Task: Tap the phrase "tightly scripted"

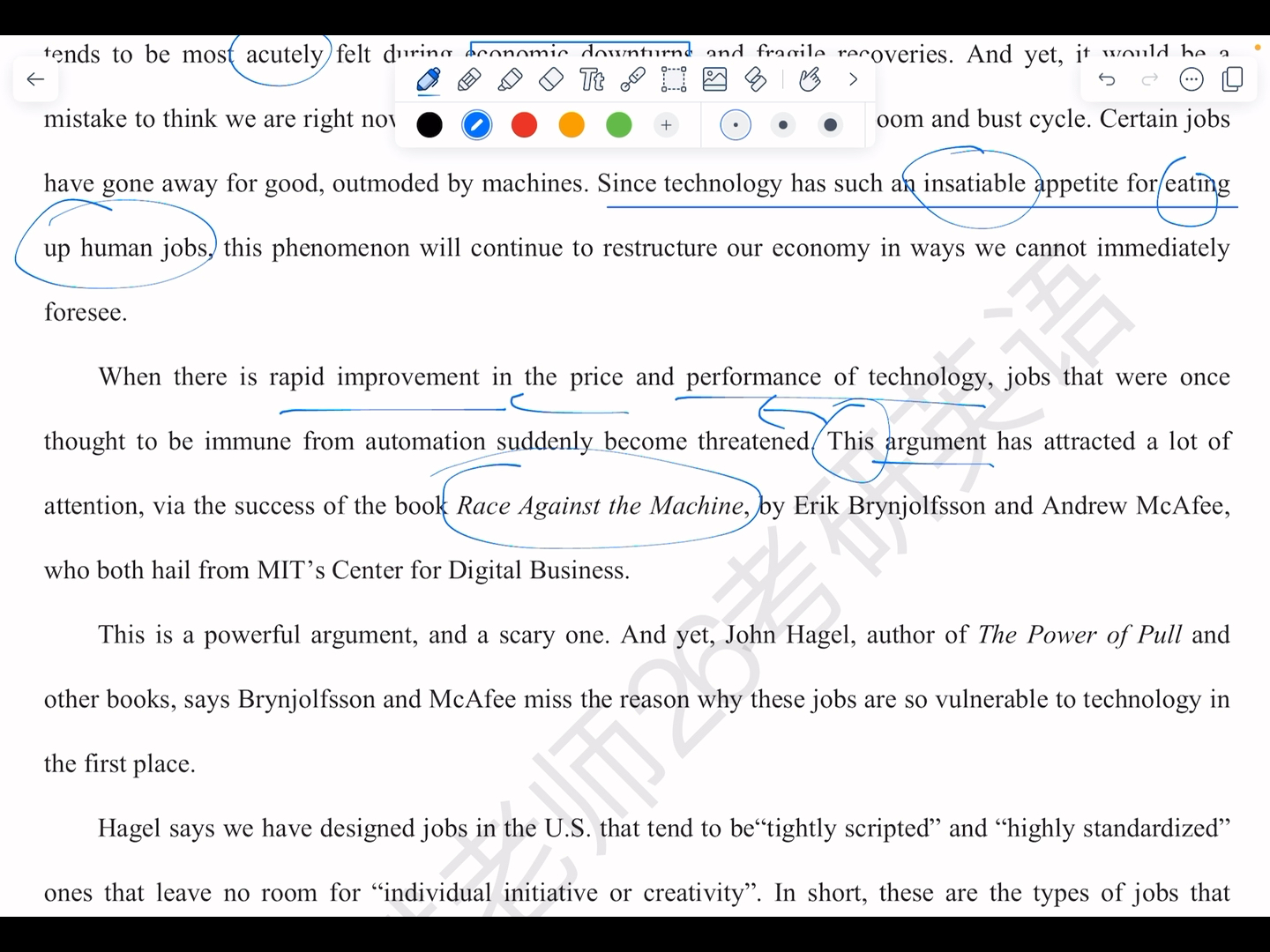Action: pos(847,829)
